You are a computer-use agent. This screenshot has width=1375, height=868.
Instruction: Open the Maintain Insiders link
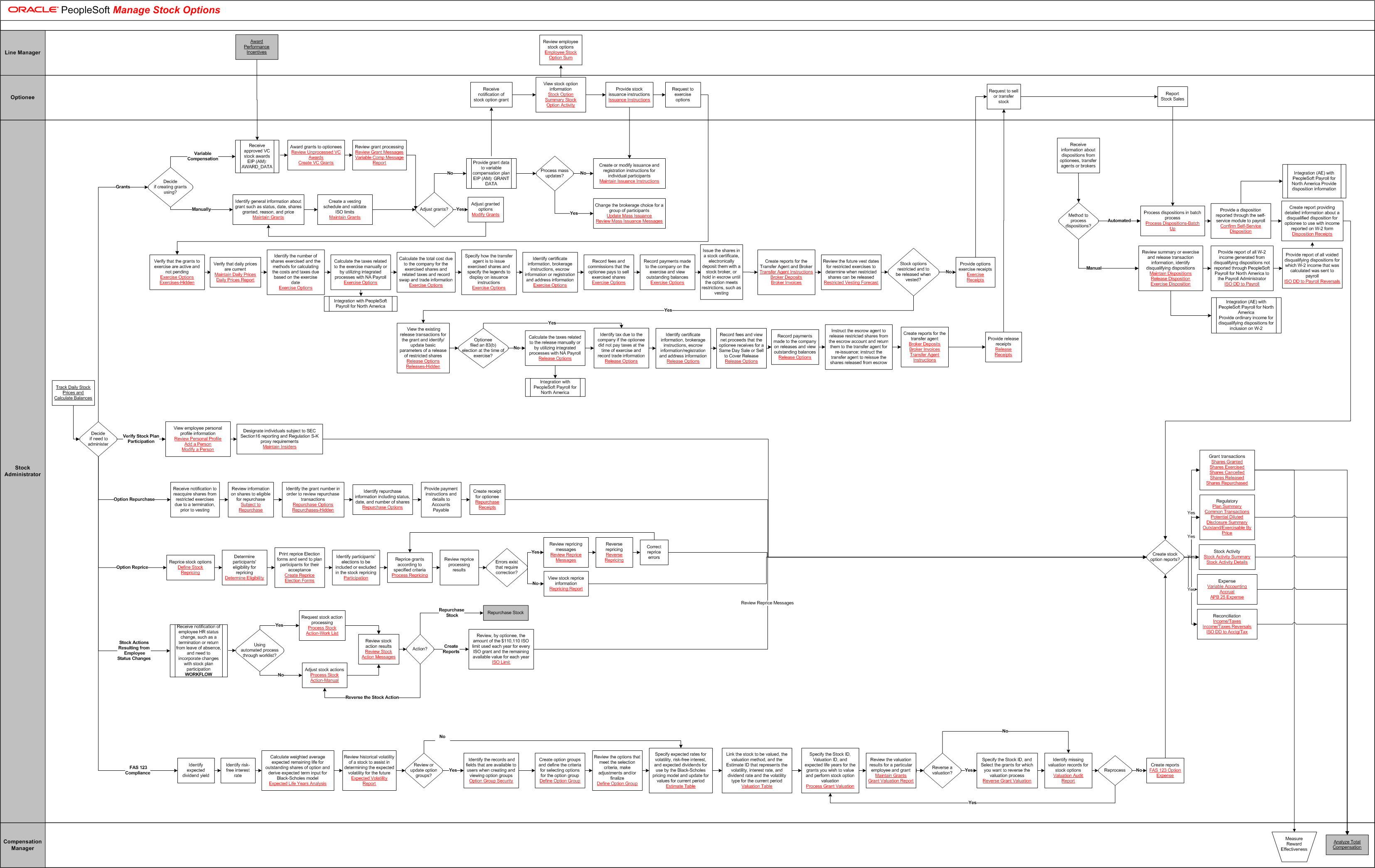(x=279, y=447)
